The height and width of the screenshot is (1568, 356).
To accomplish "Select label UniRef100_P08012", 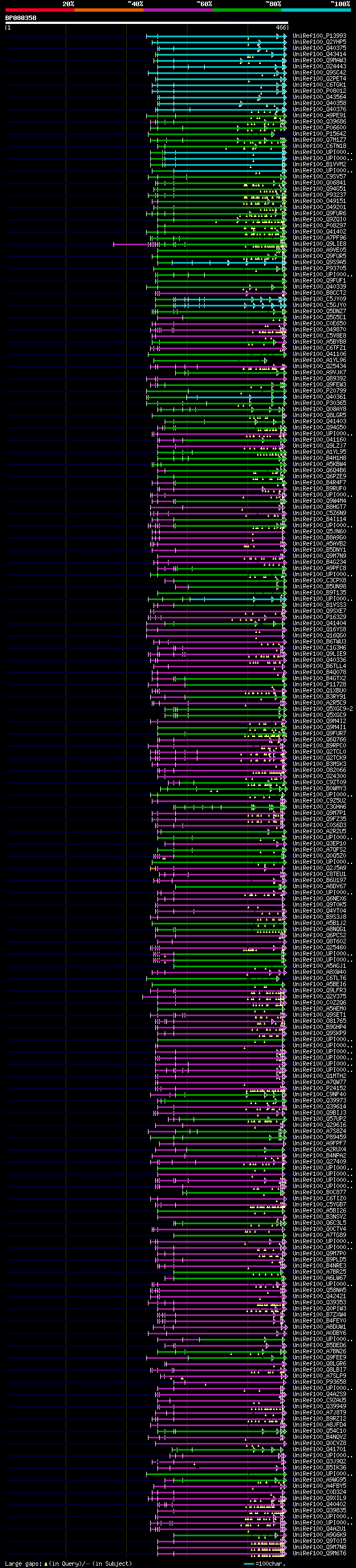I will [x=319, y=91].
